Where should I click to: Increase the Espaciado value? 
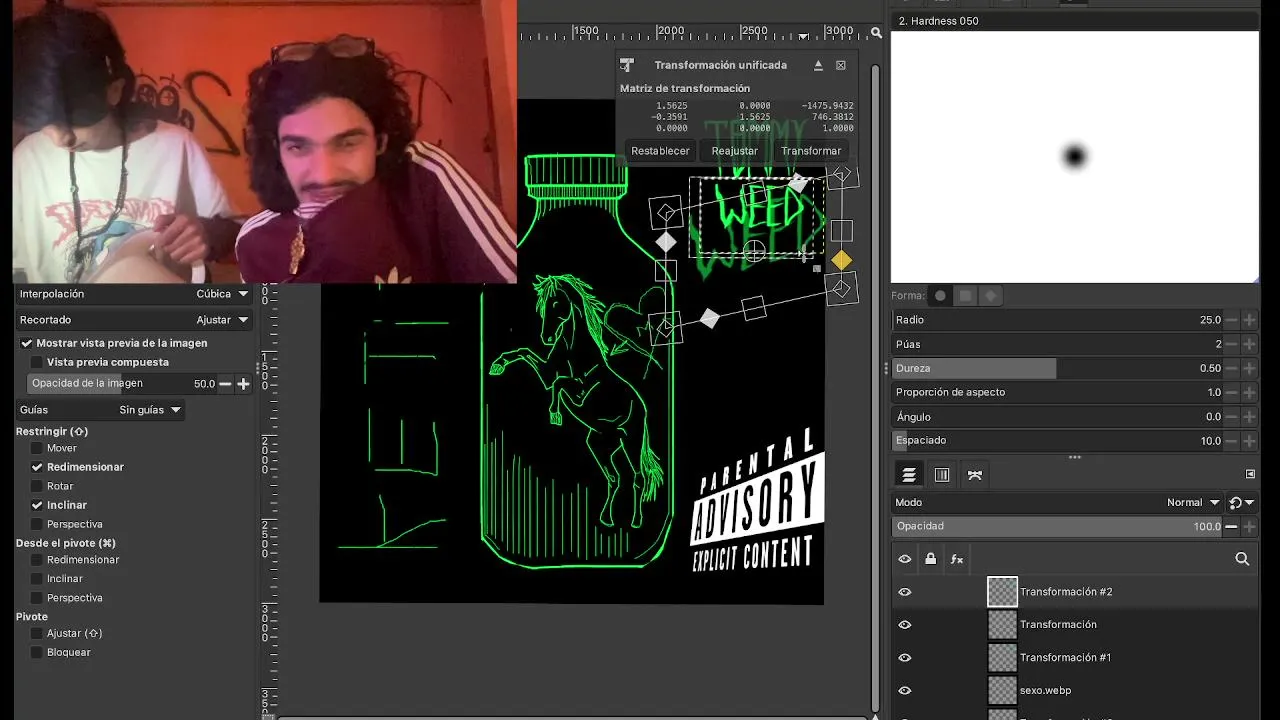(1249, 440)
